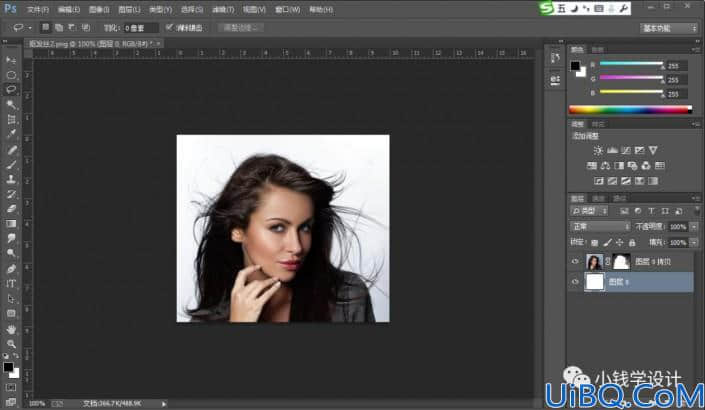Toggle lock image pixels brush icon
The height and width of the screenshot is (410, 705).
coord(607,243)
